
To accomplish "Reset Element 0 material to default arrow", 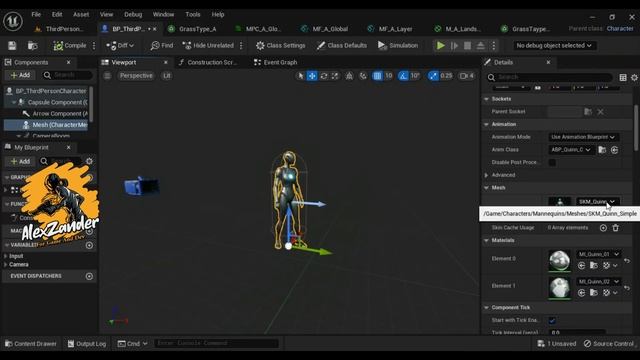I will pyautogui.click(x=627, y=260).
